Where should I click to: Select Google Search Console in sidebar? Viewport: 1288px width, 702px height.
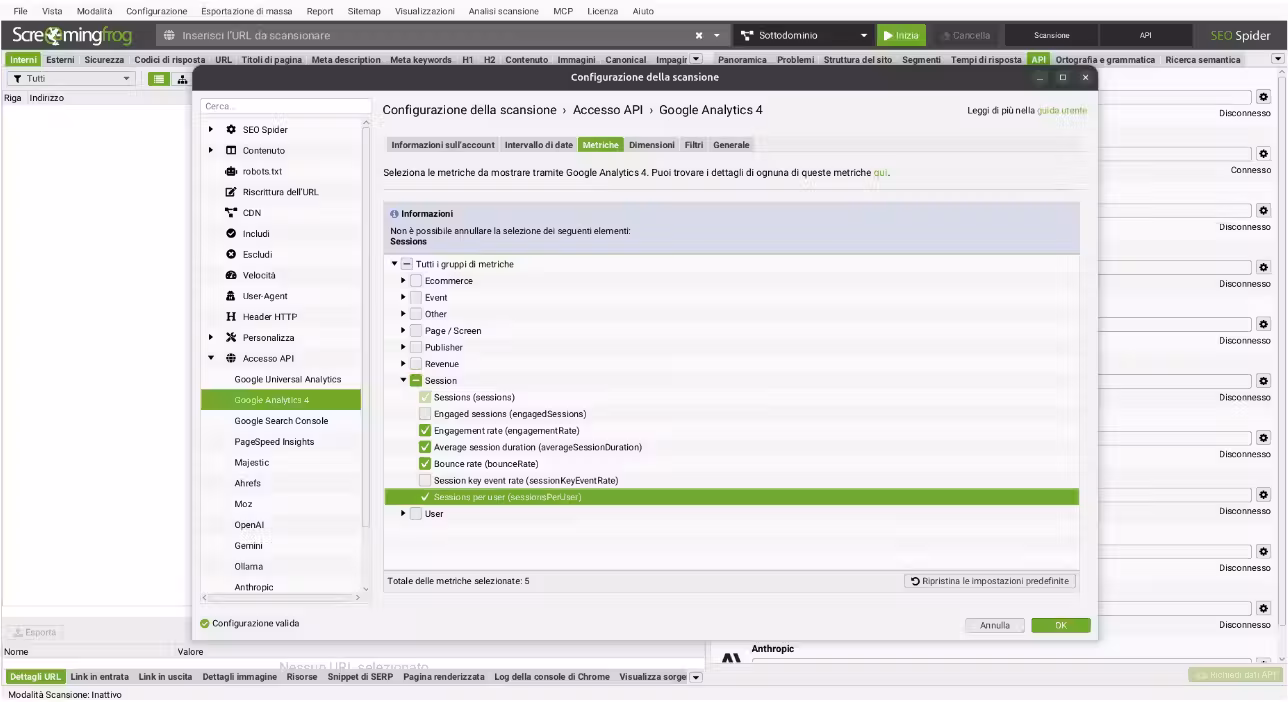coord(281,421)
